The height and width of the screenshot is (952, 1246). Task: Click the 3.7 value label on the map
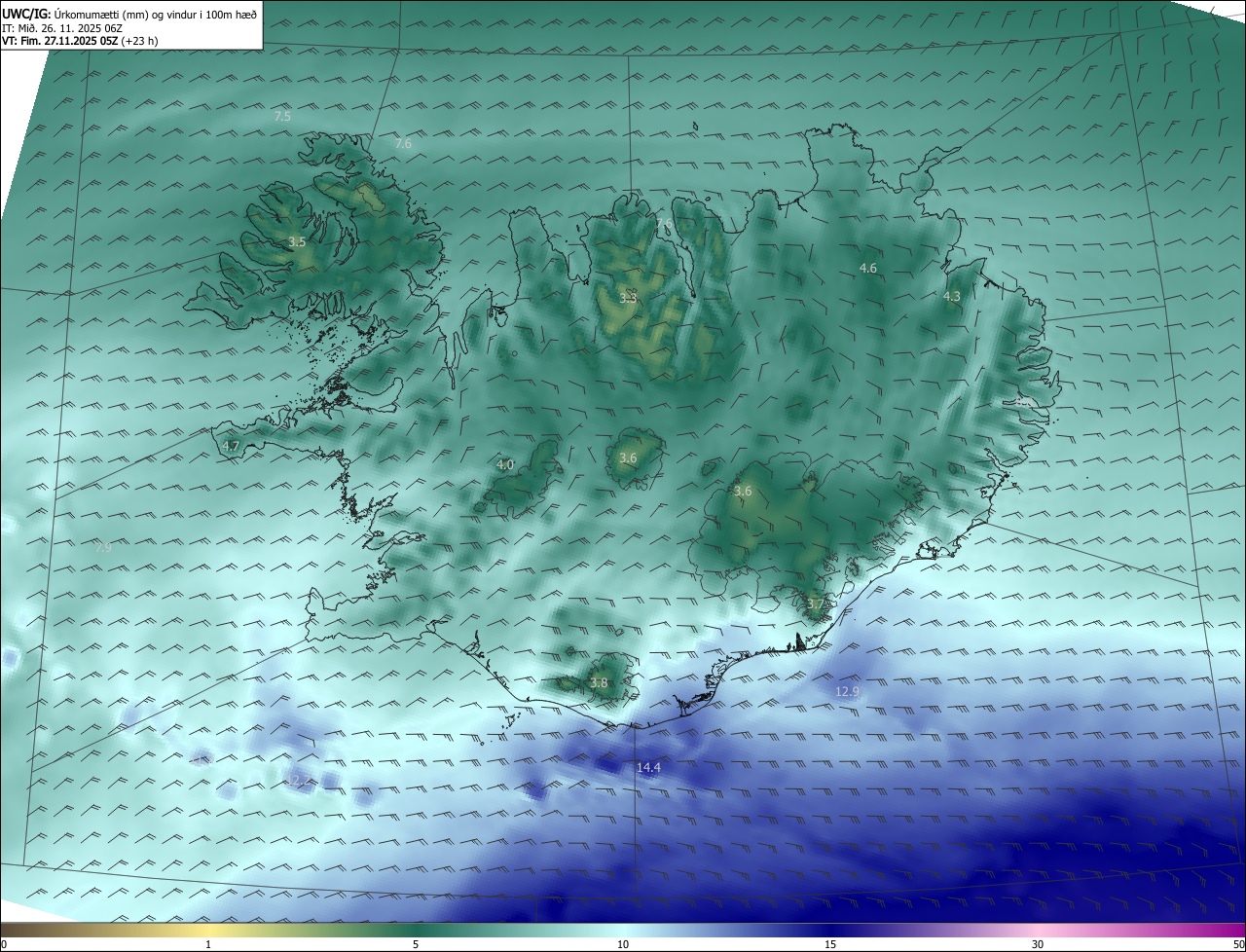[x=816, y=604]
